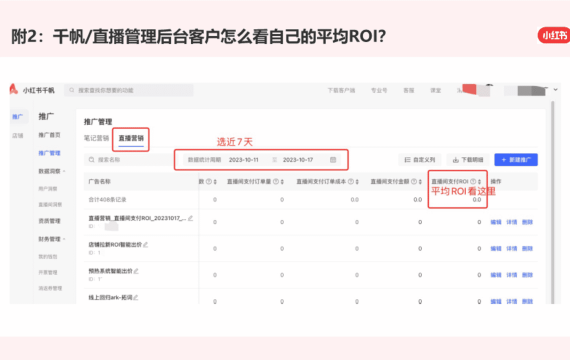
Task: Switch to the 笔记营销 tab
Action: click(x=96, y=138)
